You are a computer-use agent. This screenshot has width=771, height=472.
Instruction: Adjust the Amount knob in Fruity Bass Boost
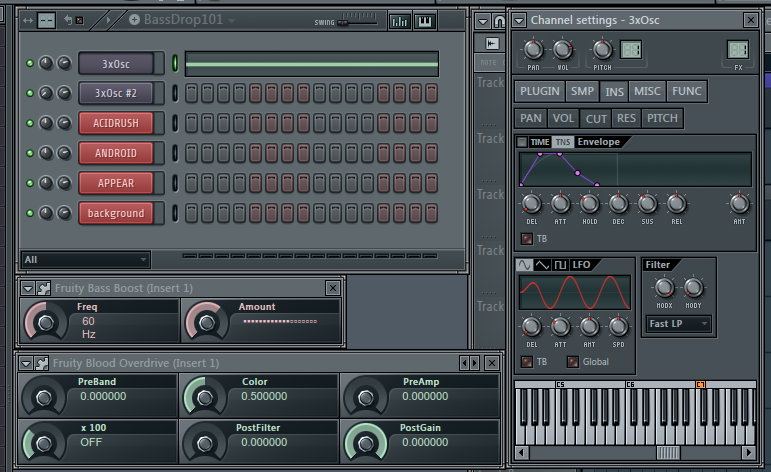tap(207, 323)
